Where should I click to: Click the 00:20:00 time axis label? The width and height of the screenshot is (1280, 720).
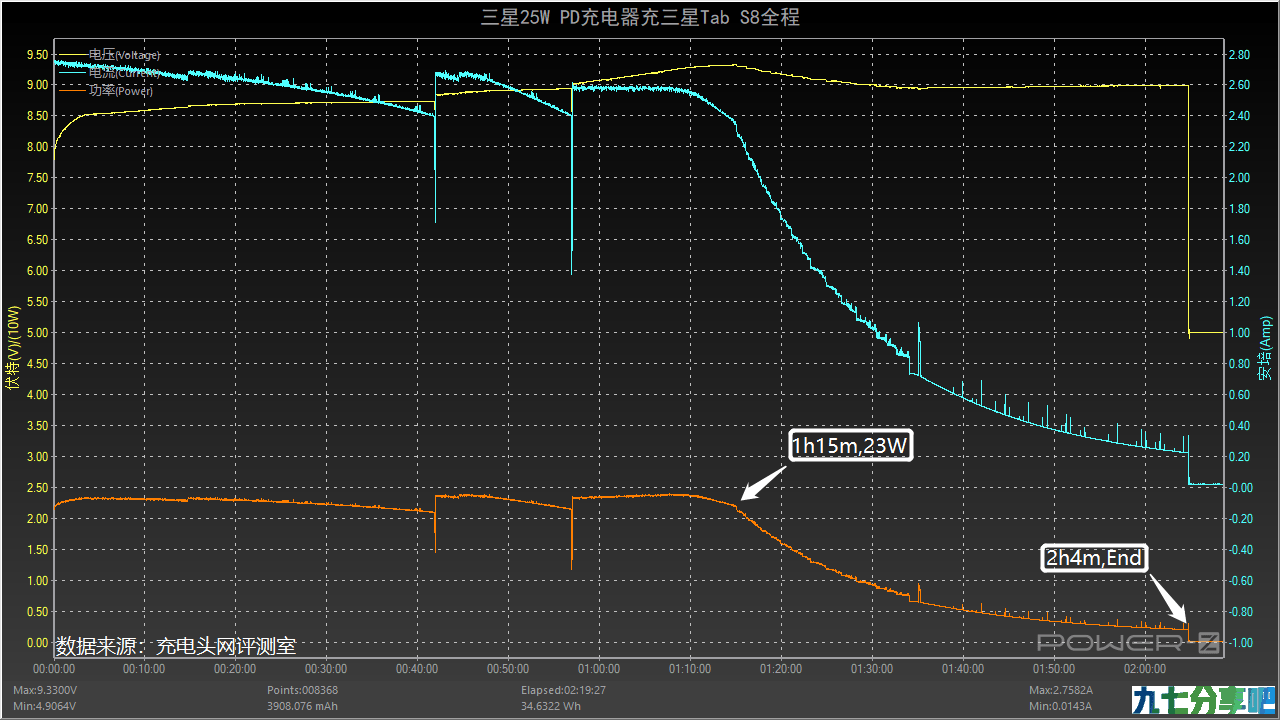pos(236,669)
